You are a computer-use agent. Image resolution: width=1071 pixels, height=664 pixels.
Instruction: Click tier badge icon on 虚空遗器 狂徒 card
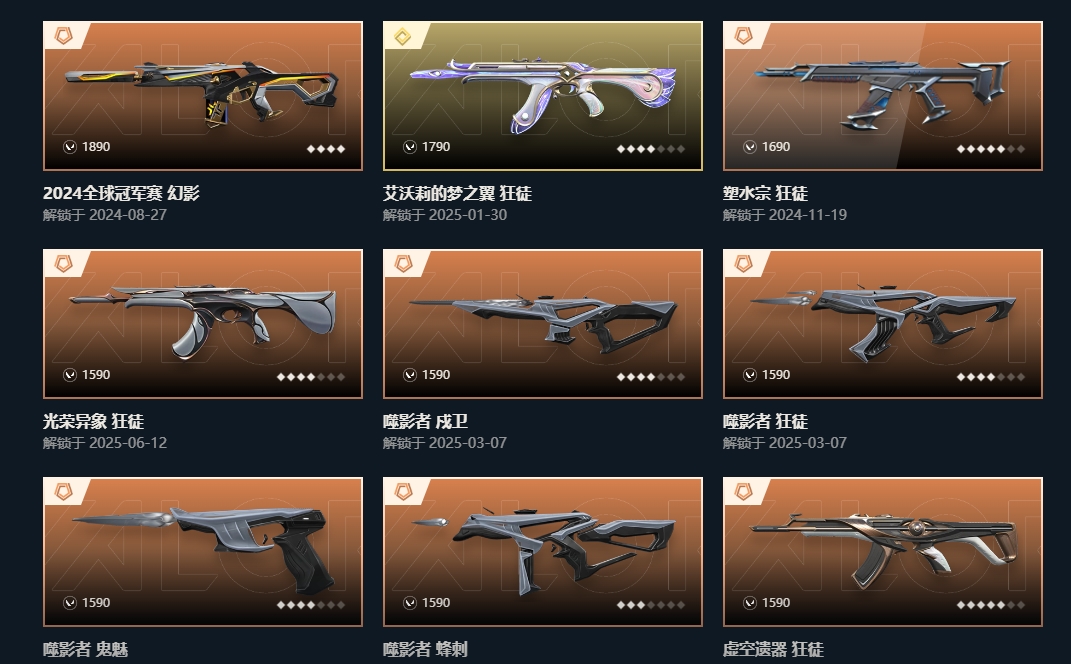tap(743, 492)
